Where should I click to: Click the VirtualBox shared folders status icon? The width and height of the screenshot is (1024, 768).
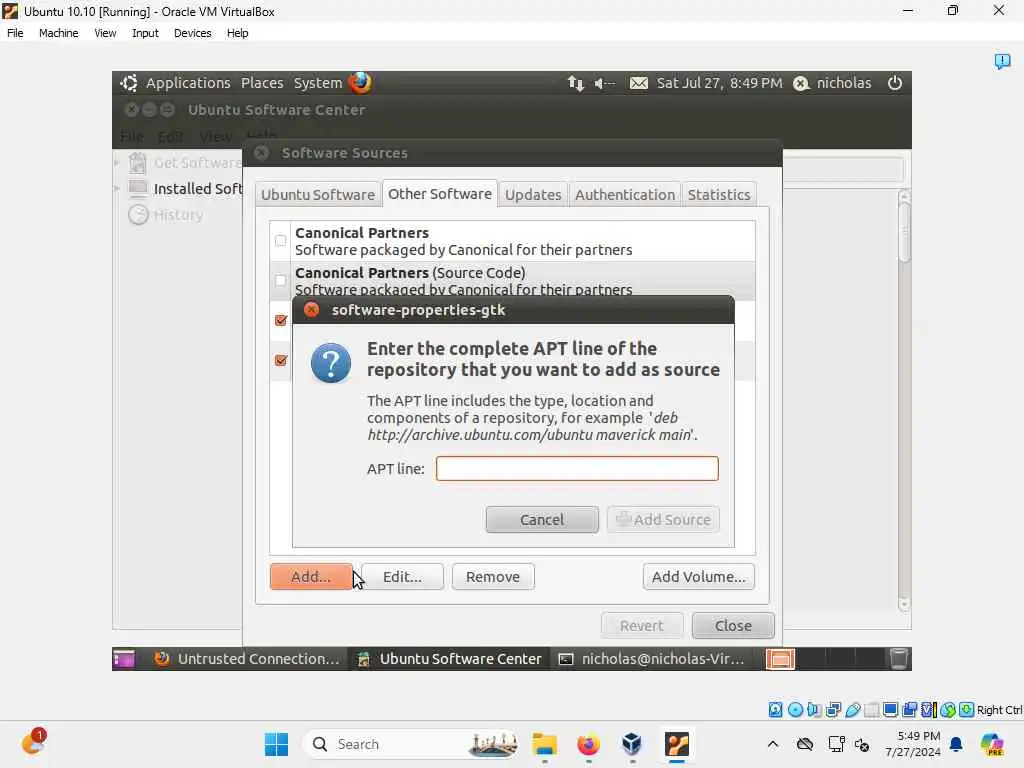[871, 710]
